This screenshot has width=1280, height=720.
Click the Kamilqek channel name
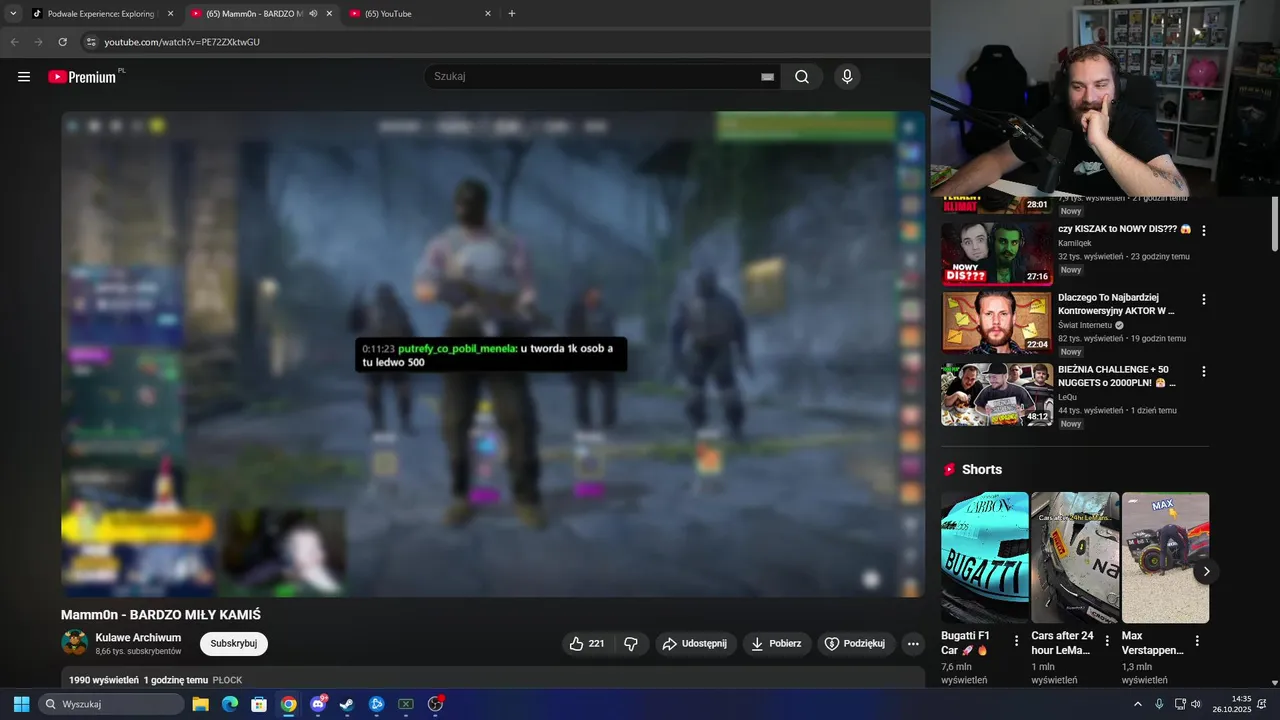[x=1075, y=243]
